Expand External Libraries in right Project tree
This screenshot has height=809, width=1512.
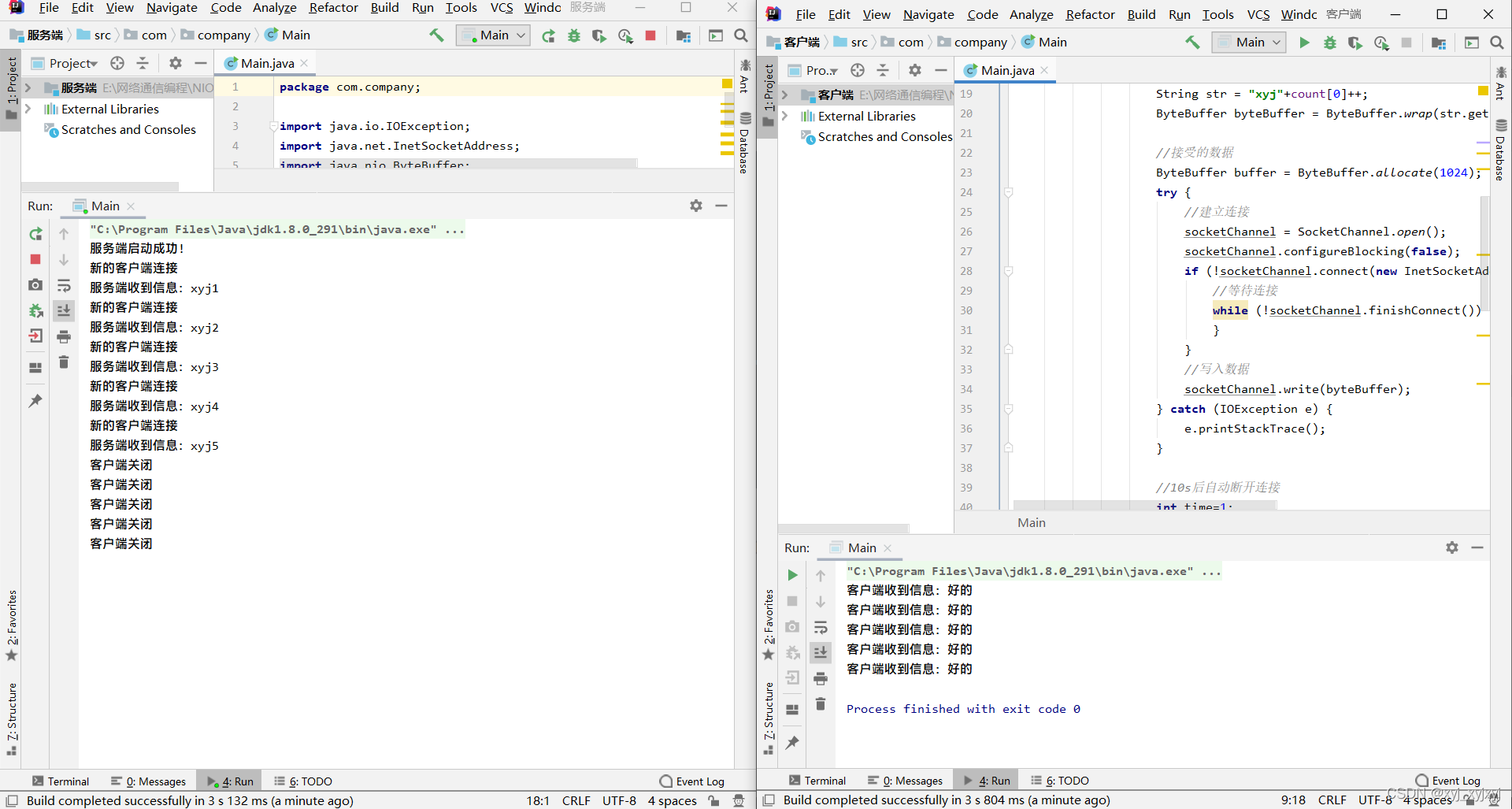784,116
